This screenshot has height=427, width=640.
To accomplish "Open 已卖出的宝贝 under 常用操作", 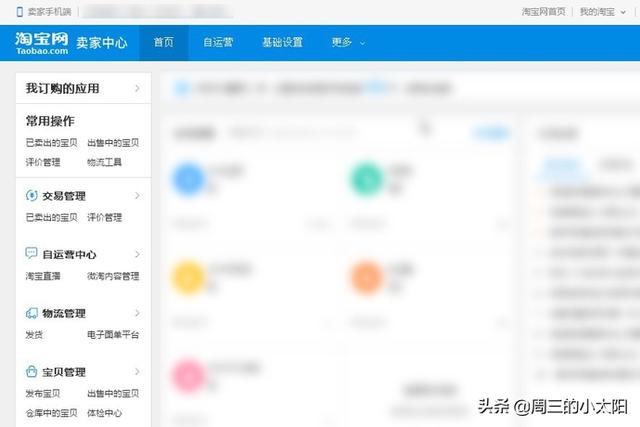I will [51, 143].
